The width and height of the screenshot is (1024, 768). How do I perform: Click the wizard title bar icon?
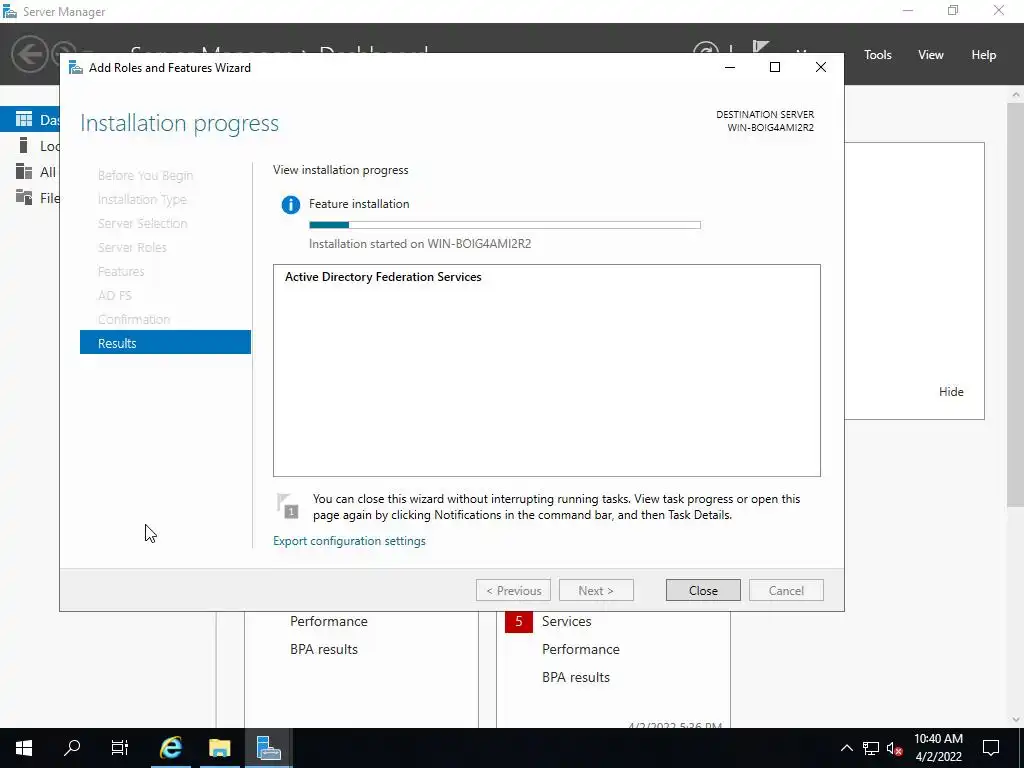(x=76, y=68)
